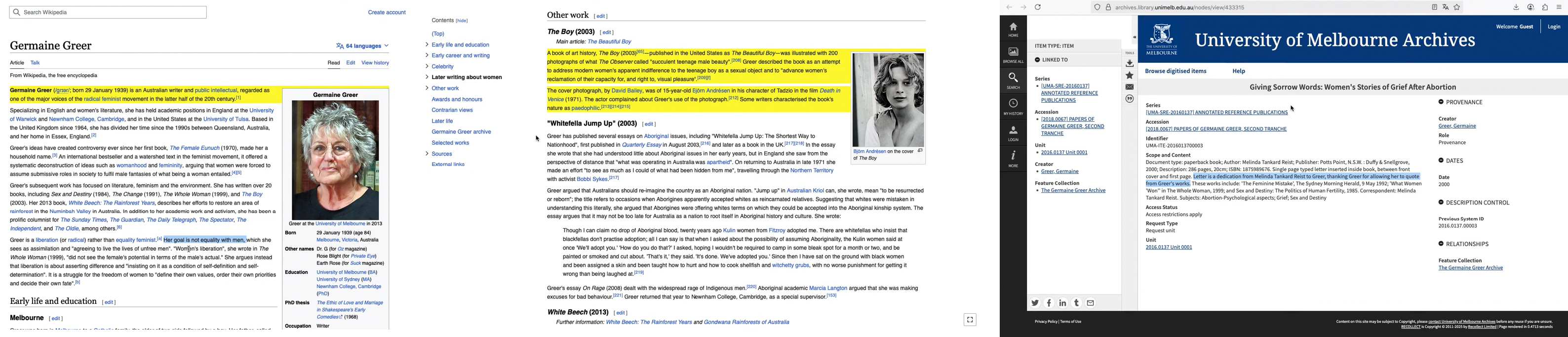The width and height of the screenshot is (1568, 337).
Task: Share the item on Facebook
Action: click(1049, 303)
